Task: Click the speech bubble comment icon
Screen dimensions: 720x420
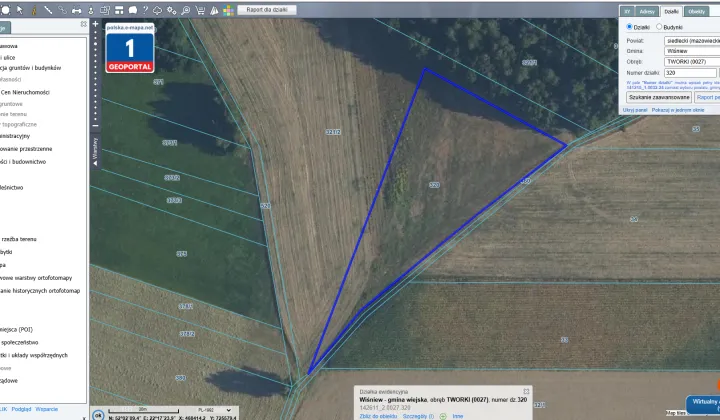Action: (x=133, y=10)
